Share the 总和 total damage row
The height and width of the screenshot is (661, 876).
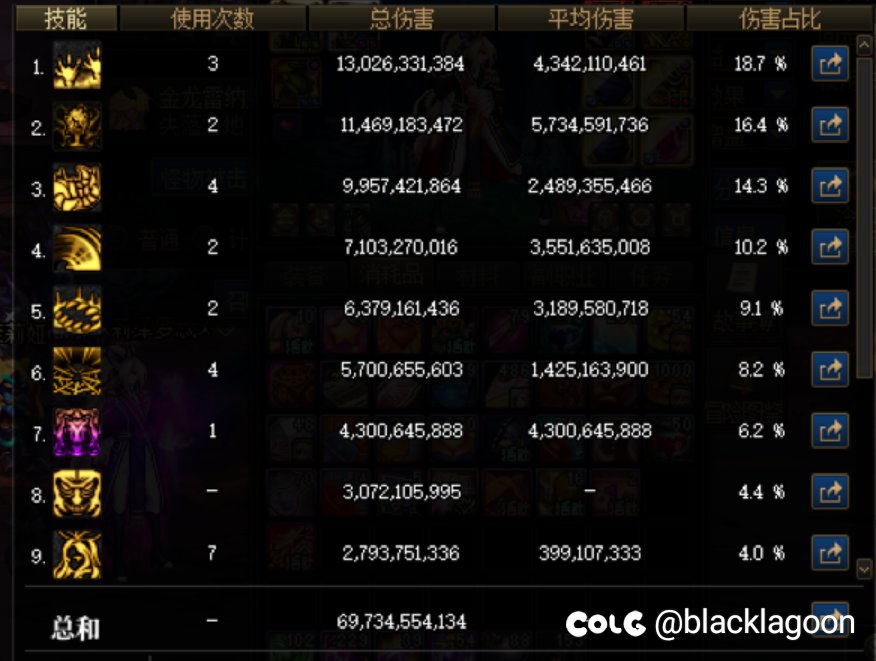pos(830,619)
